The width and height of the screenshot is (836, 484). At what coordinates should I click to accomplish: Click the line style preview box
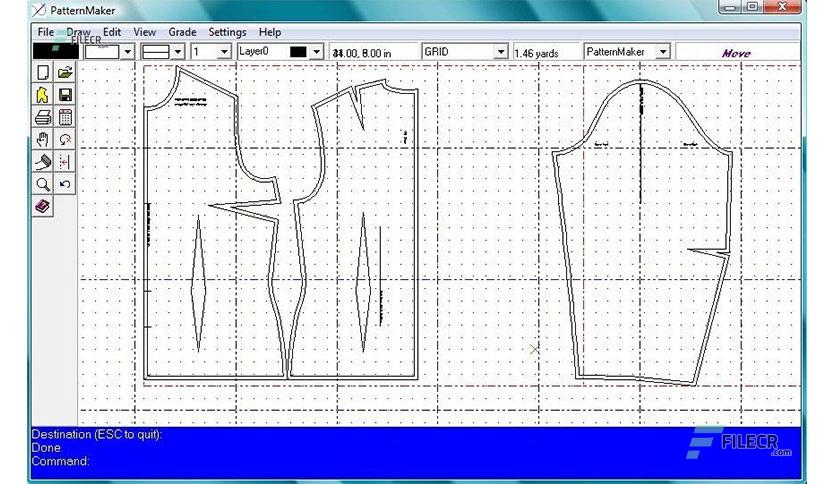click(x=156, y=52)
